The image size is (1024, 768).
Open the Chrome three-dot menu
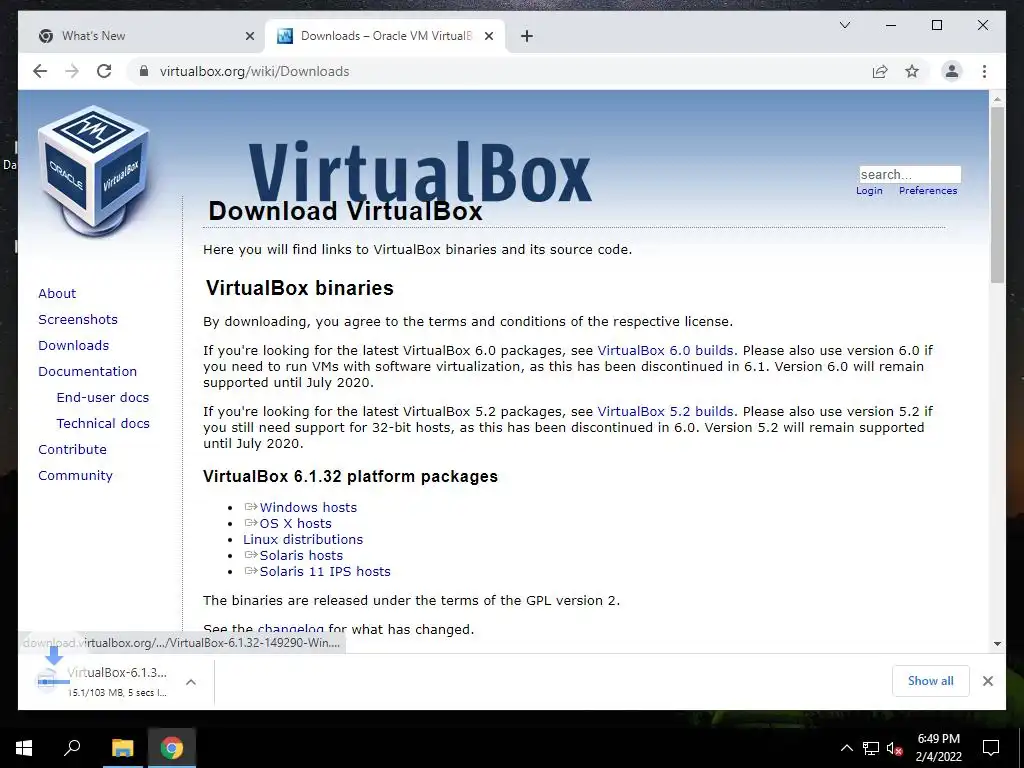pos(984,71)
